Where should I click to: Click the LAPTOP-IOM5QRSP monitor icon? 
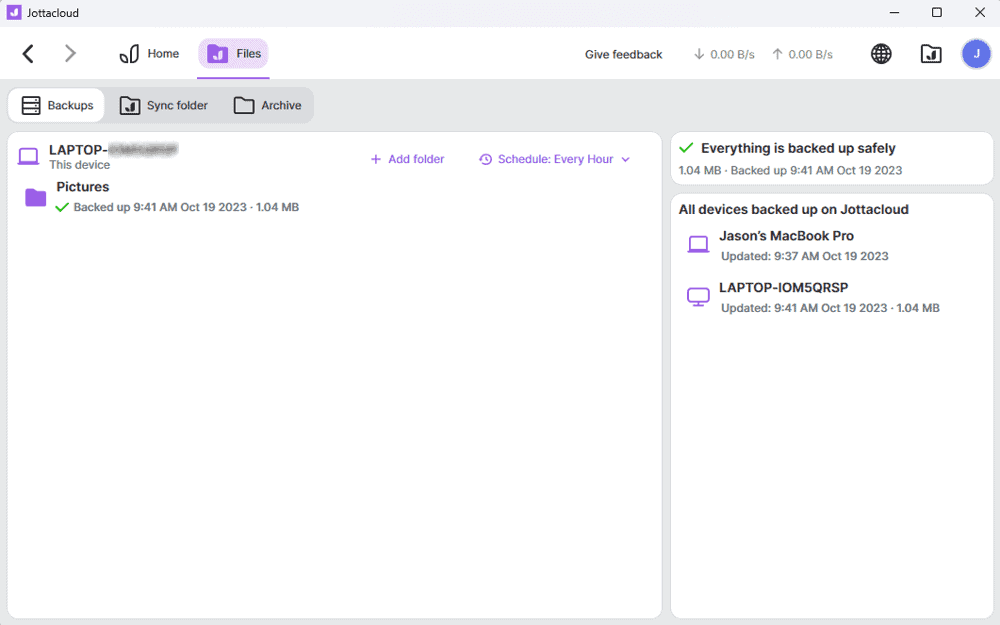tap(698, 297)
